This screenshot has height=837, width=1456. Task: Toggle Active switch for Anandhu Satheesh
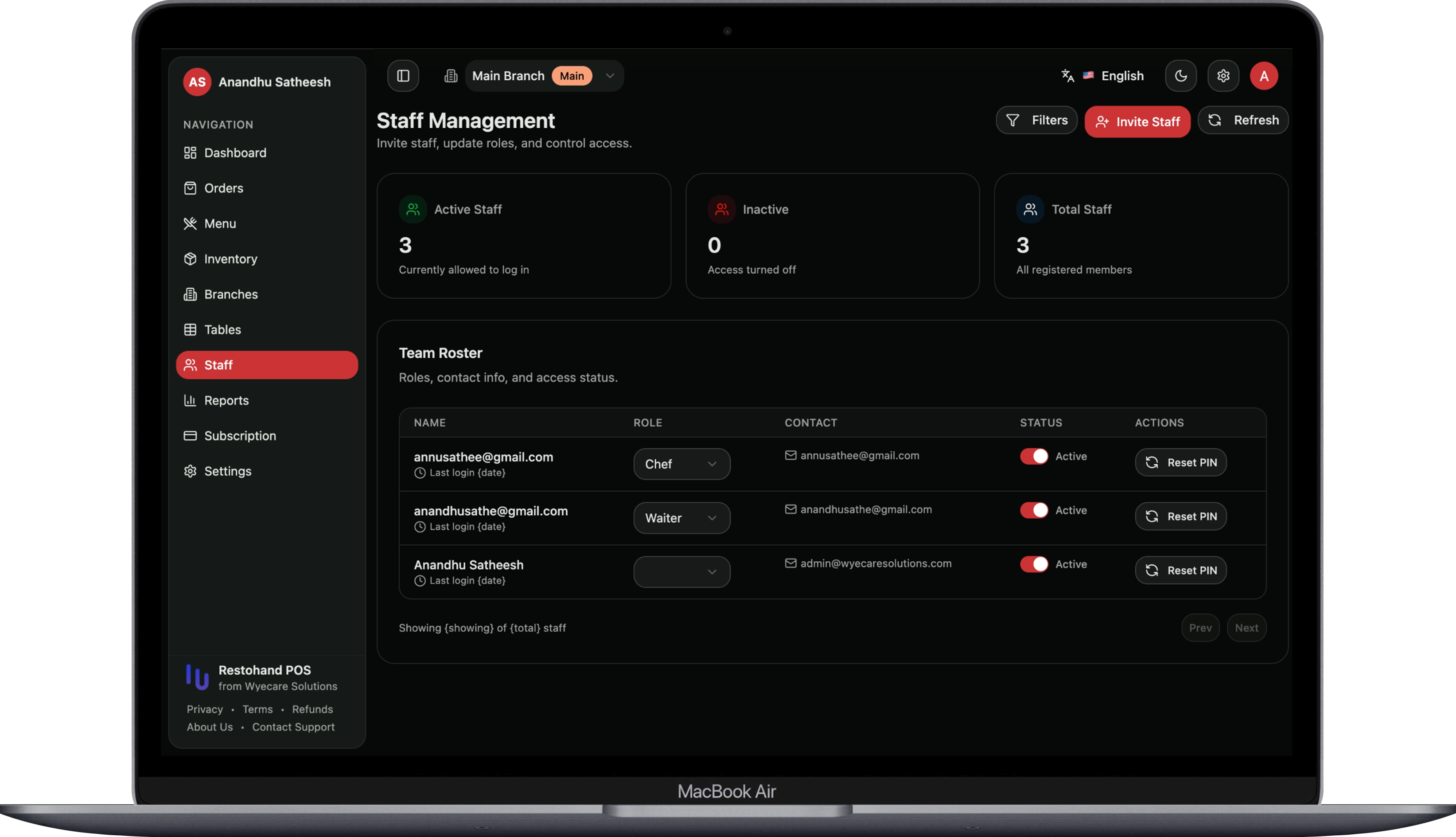pyautogui.click(x=1034, y=564)
